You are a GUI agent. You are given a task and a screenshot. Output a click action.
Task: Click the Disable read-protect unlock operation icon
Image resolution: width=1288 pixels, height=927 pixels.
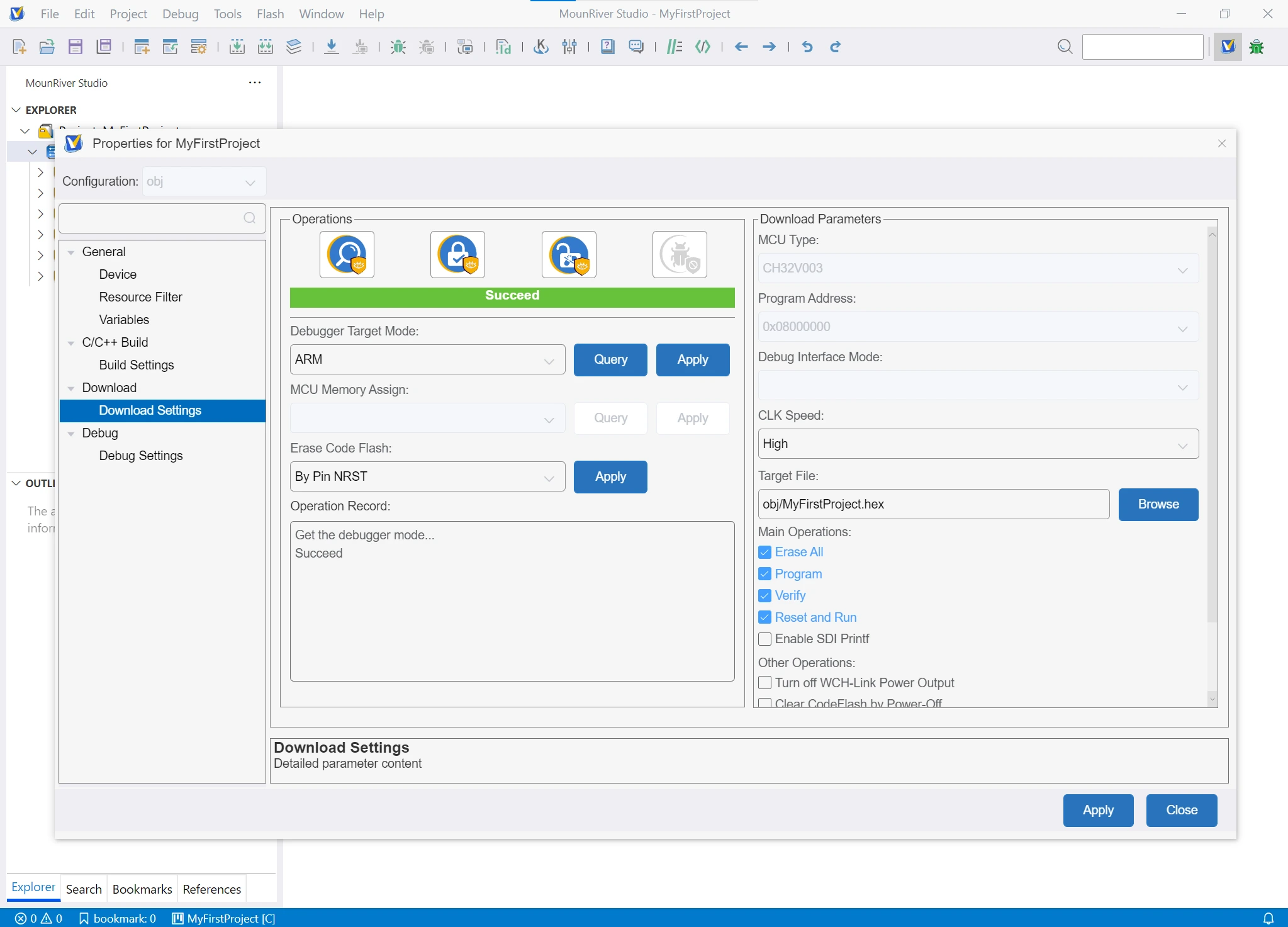pos(569,255)
